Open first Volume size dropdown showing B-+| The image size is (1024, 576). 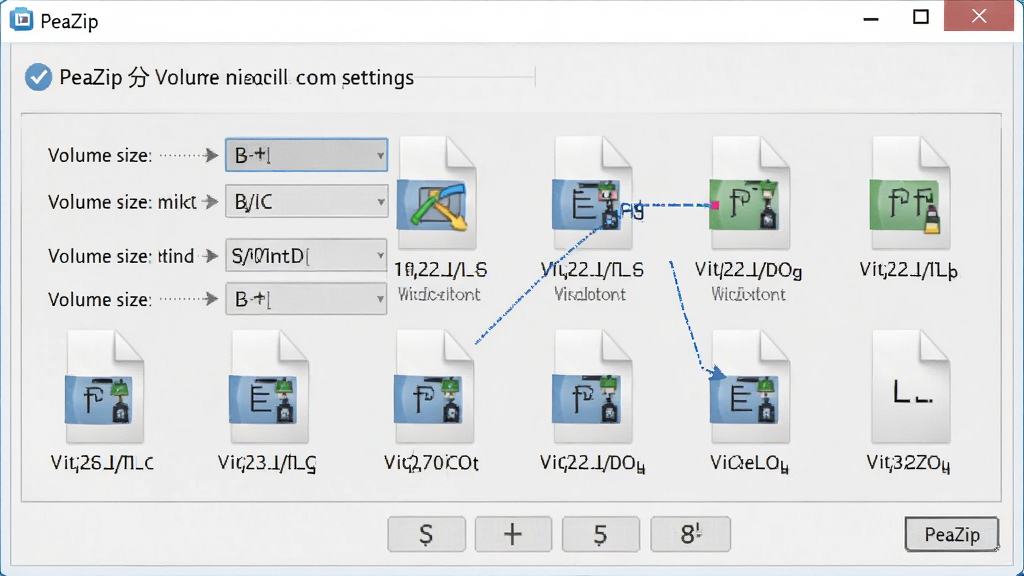point(306,155)
